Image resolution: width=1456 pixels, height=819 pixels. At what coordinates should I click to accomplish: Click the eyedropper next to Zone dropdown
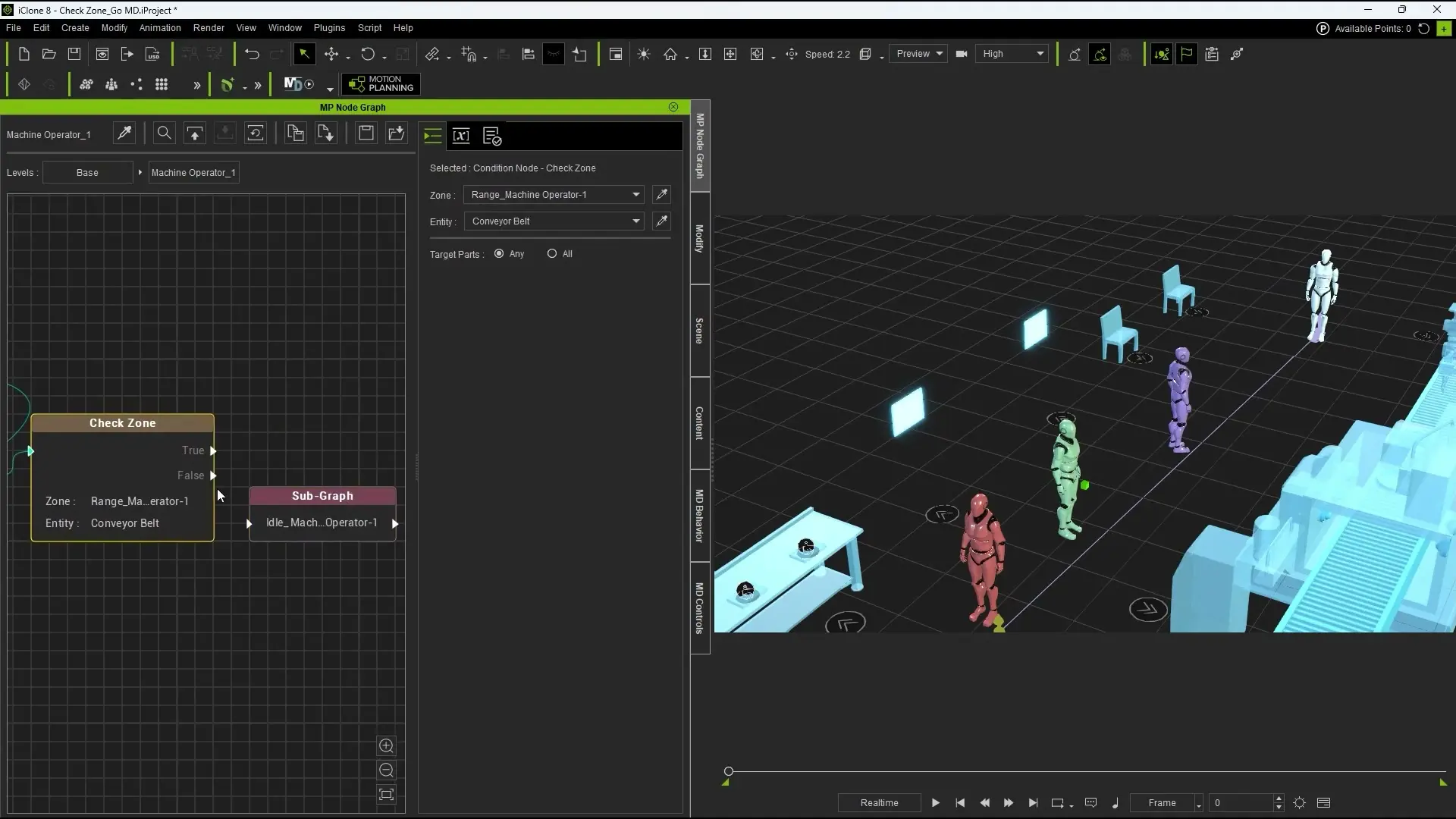pos(661,195)
